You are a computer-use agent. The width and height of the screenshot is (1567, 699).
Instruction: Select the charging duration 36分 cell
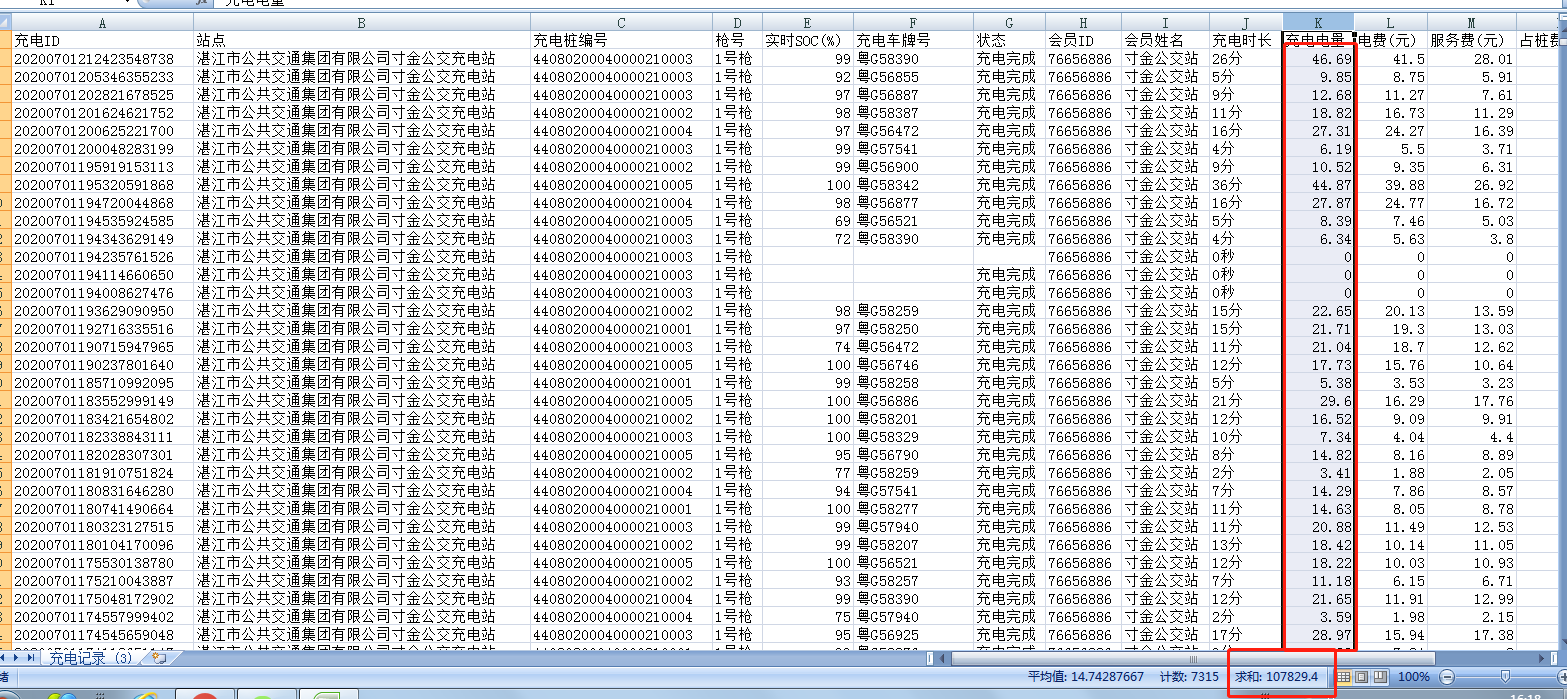pos(1246,185)
